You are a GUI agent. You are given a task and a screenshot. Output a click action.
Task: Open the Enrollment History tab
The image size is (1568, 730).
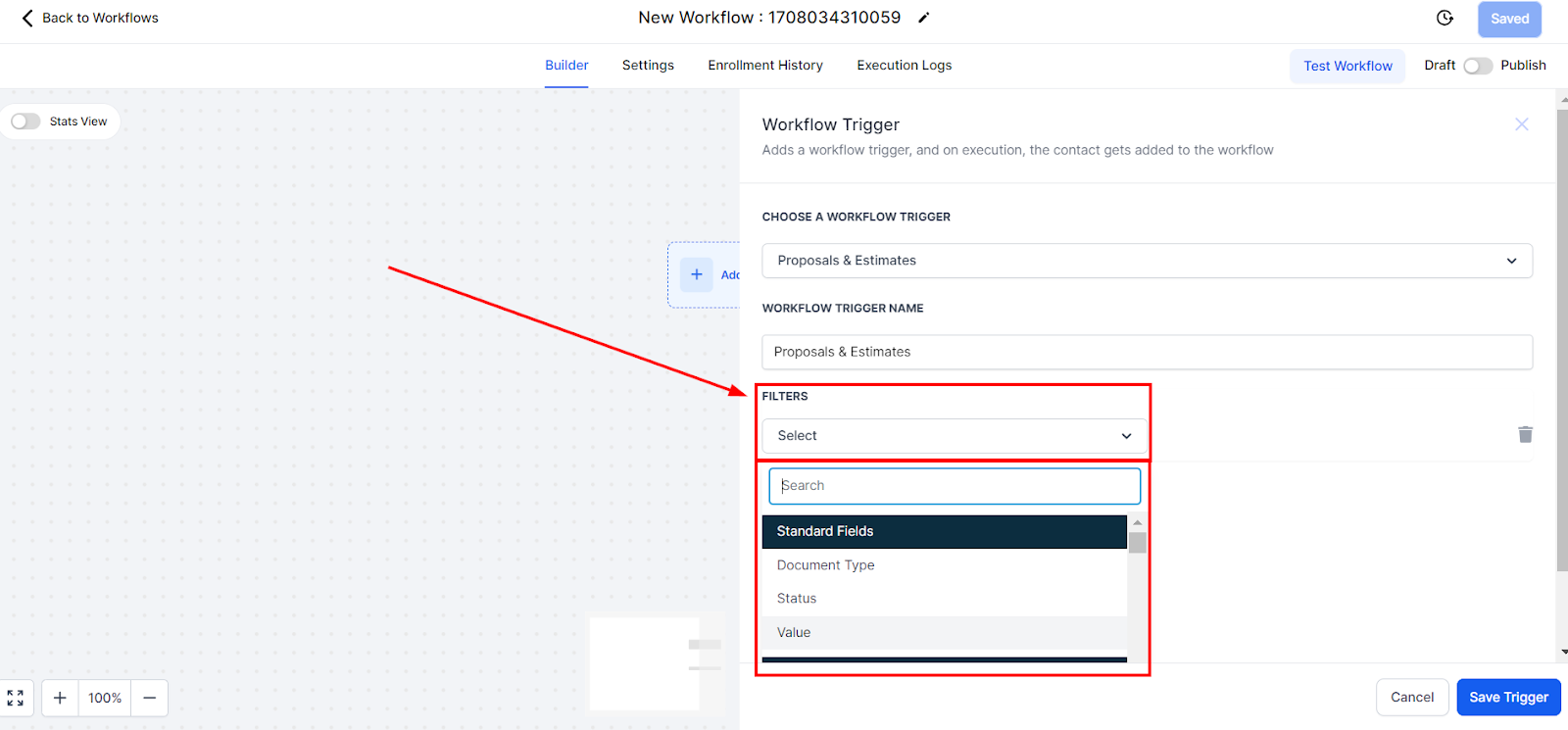tap(765, 65)
